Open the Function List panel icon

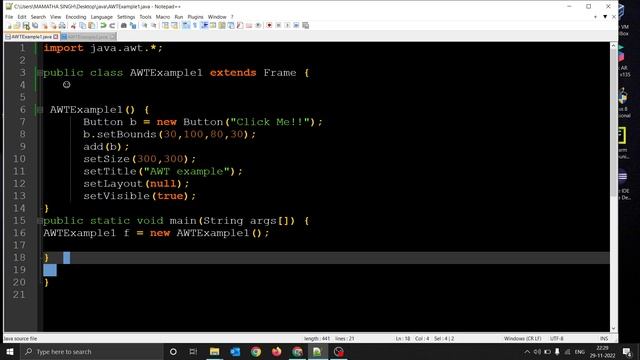point(240,25)
